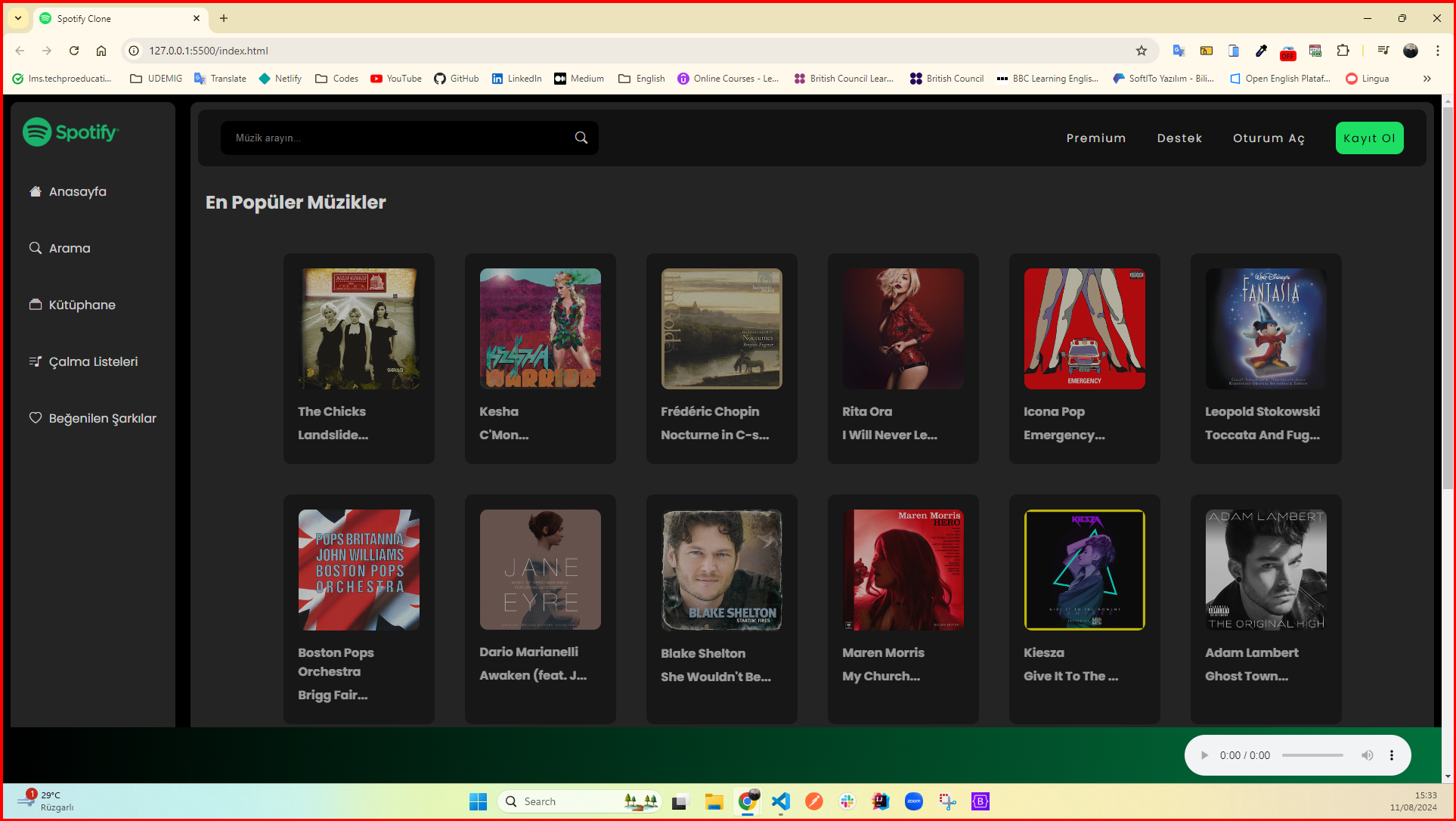1456x821 pixels.
Task: Click the Kayıt Ol button
Action: click(1369, 138)
